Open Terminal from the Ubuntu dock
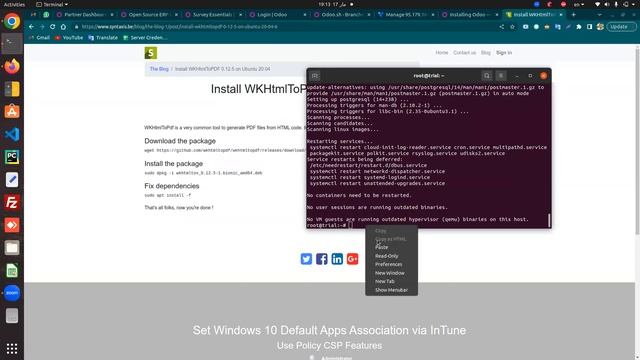Viewport: 640px width, 360px height. (x=12, y=44)
